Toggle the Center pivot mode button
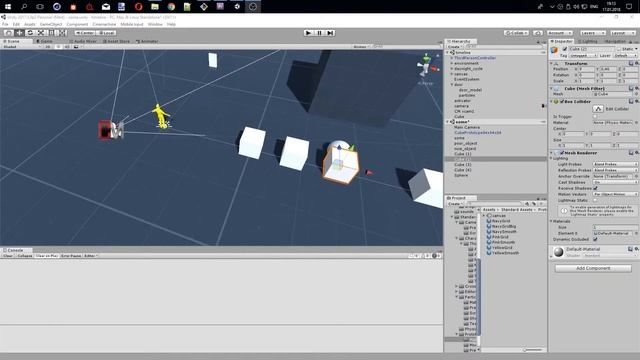 (x=85, y=33)
